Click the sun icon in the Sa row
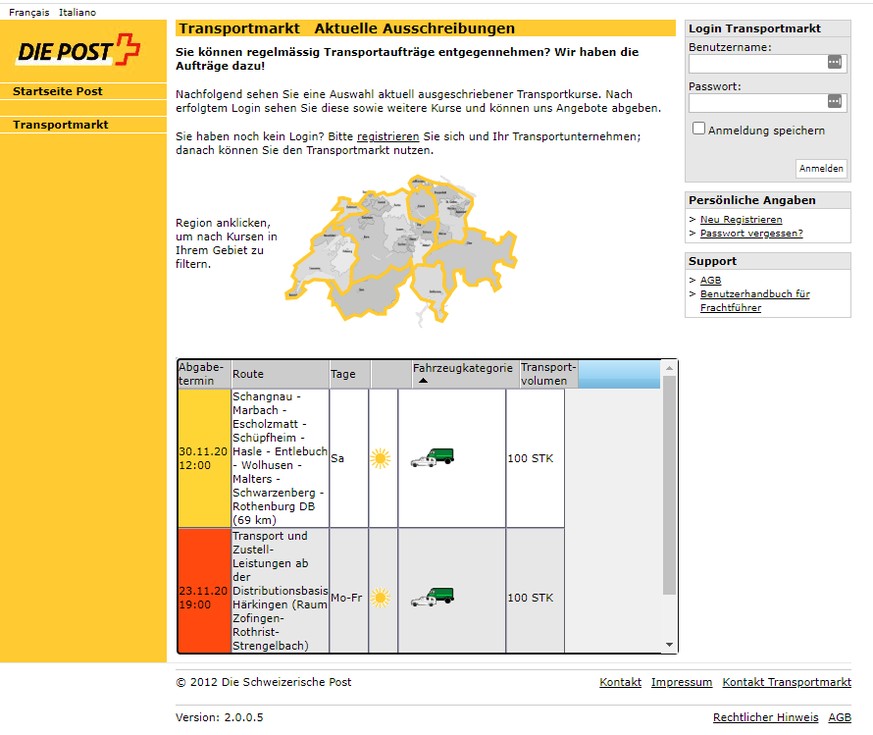 tap(380, 458)
